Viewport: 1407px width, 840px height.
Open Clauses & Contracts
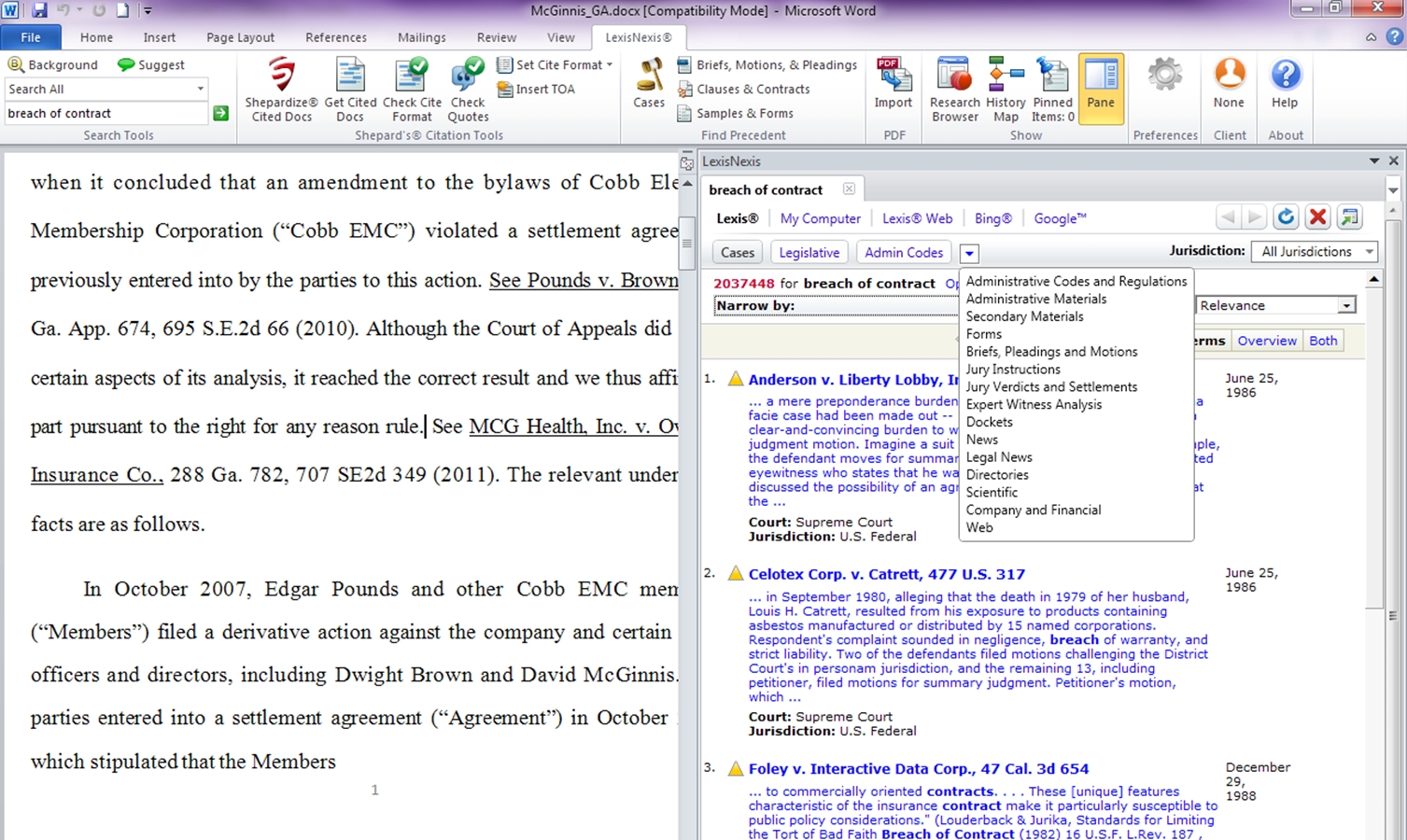click(x=743, y=89)
